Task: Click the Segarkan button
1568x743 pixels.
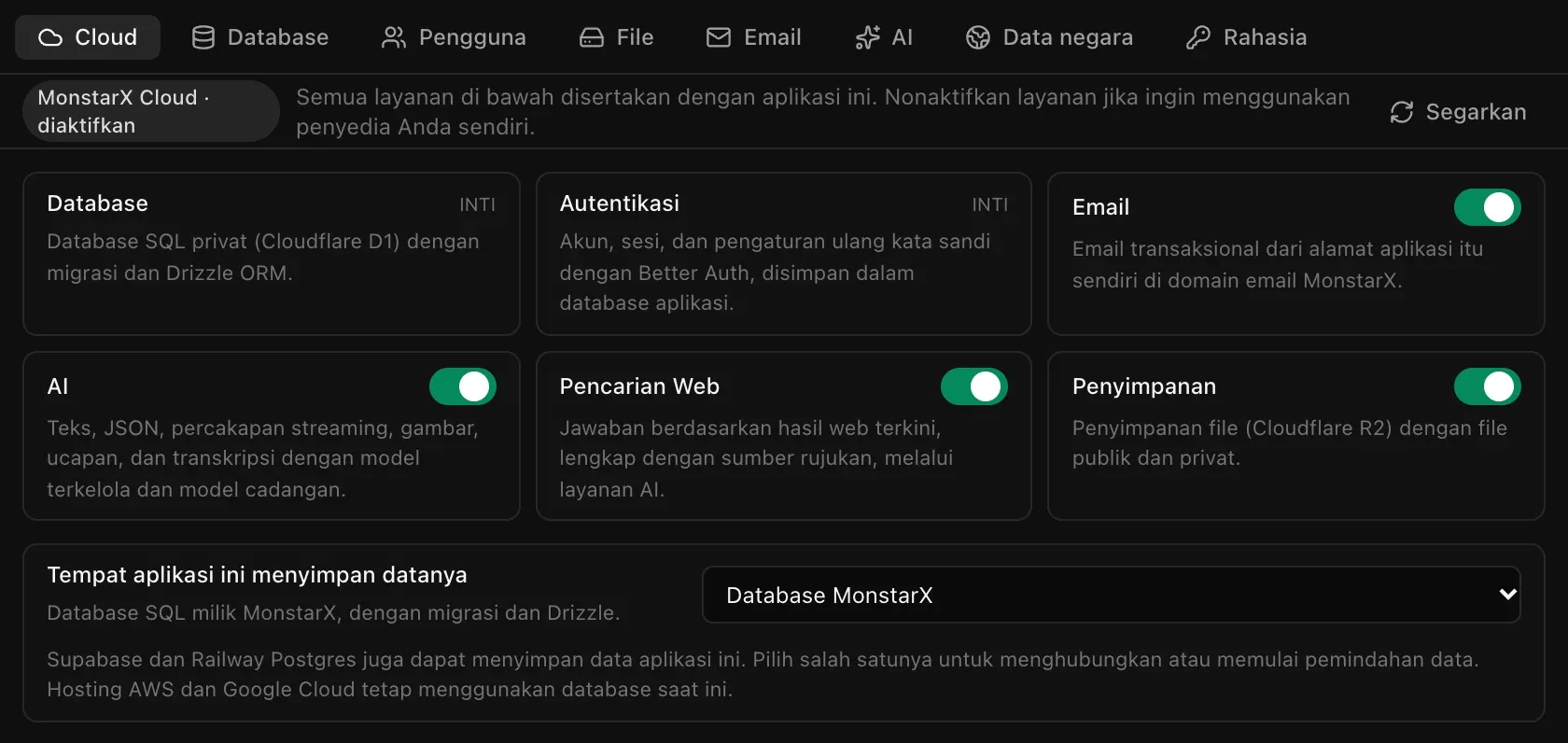Action: 1458,112
